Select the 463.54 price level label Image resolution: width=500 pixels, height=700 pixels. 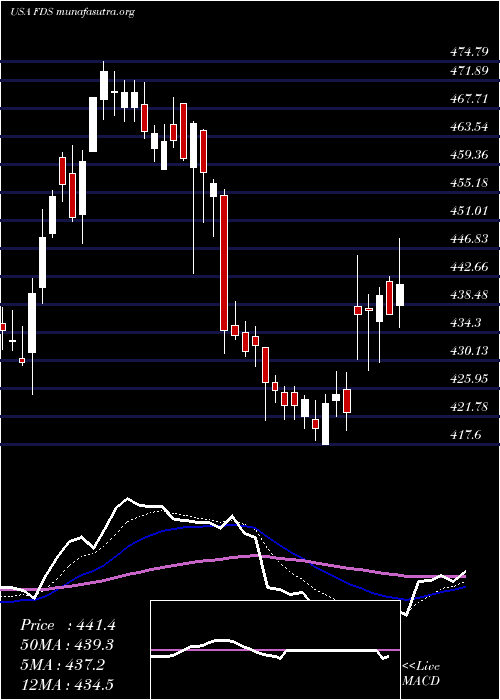tap(469, 127)
